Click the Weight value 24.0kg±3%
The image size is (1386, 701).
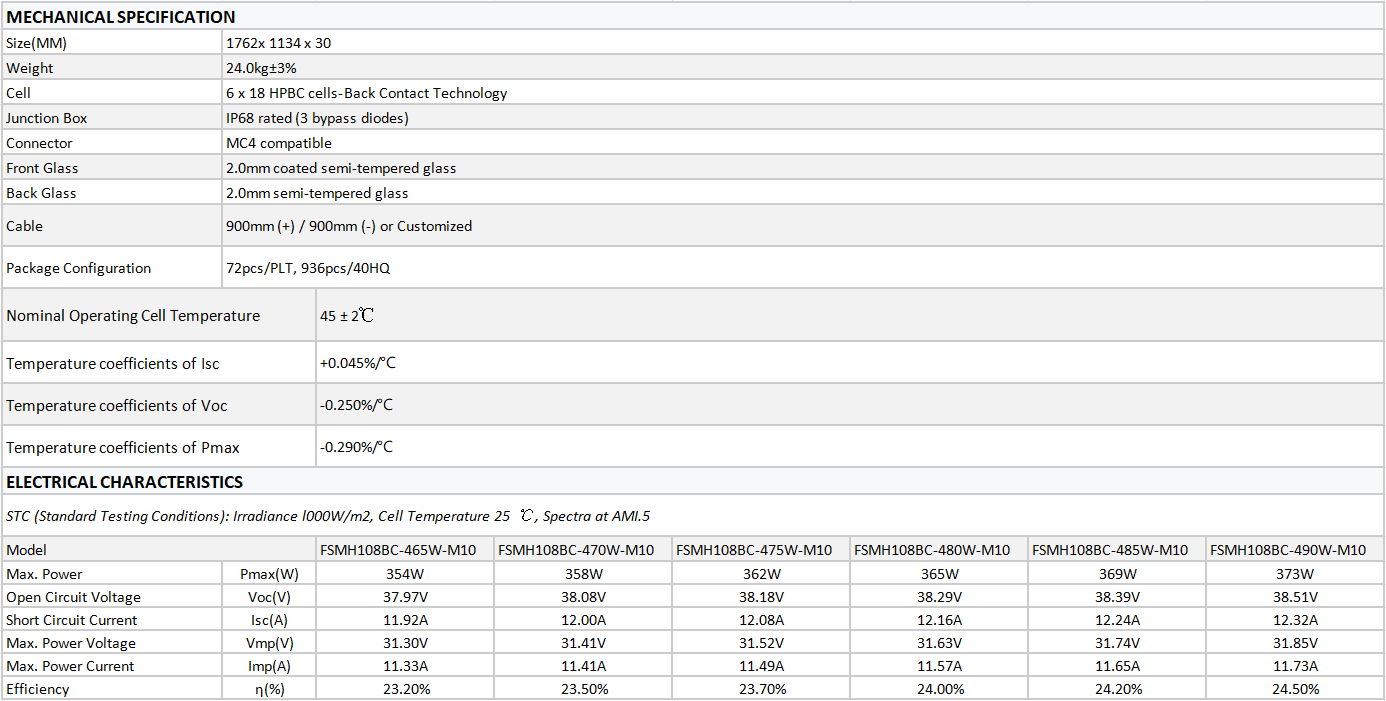(x=261, y=68)
